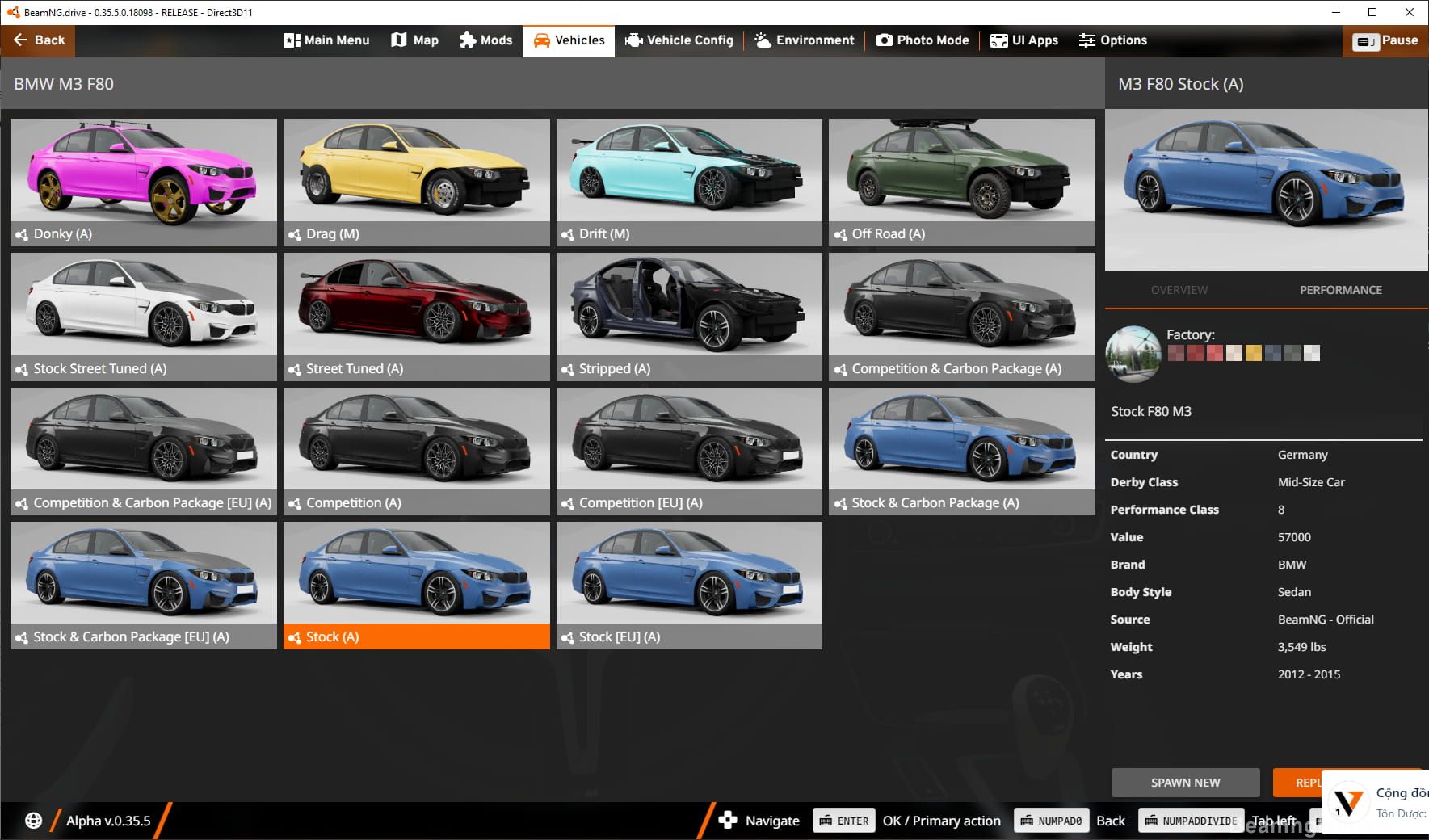Image resolution: width=1429 pixels, height=840 pixels.
Task: Click the config icon beside Stripped (A)
Action: 567,369
